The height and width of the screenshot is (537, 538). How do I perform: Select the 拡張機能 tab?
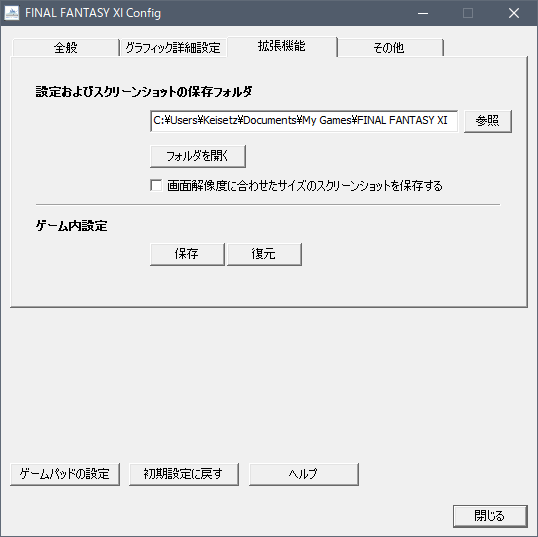pyautogui.click(x=282, y=46)
